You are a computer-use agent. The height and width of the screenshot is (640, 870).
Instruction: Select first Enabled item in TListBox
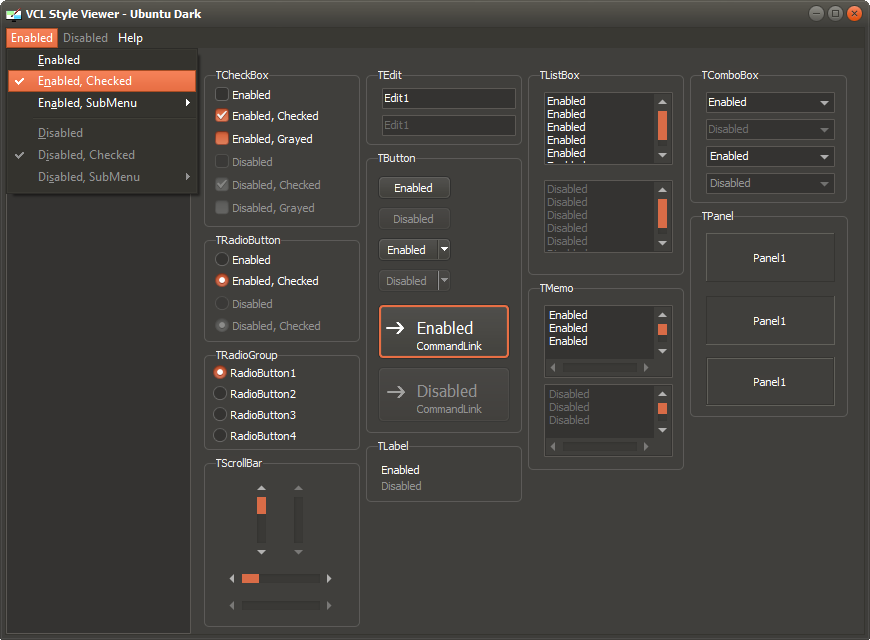566,101
